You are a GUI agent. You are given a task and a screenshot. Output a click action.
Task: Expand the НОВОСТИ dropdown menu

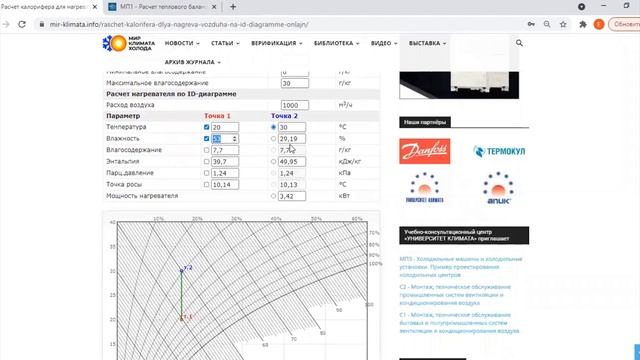tap(182, 43)
